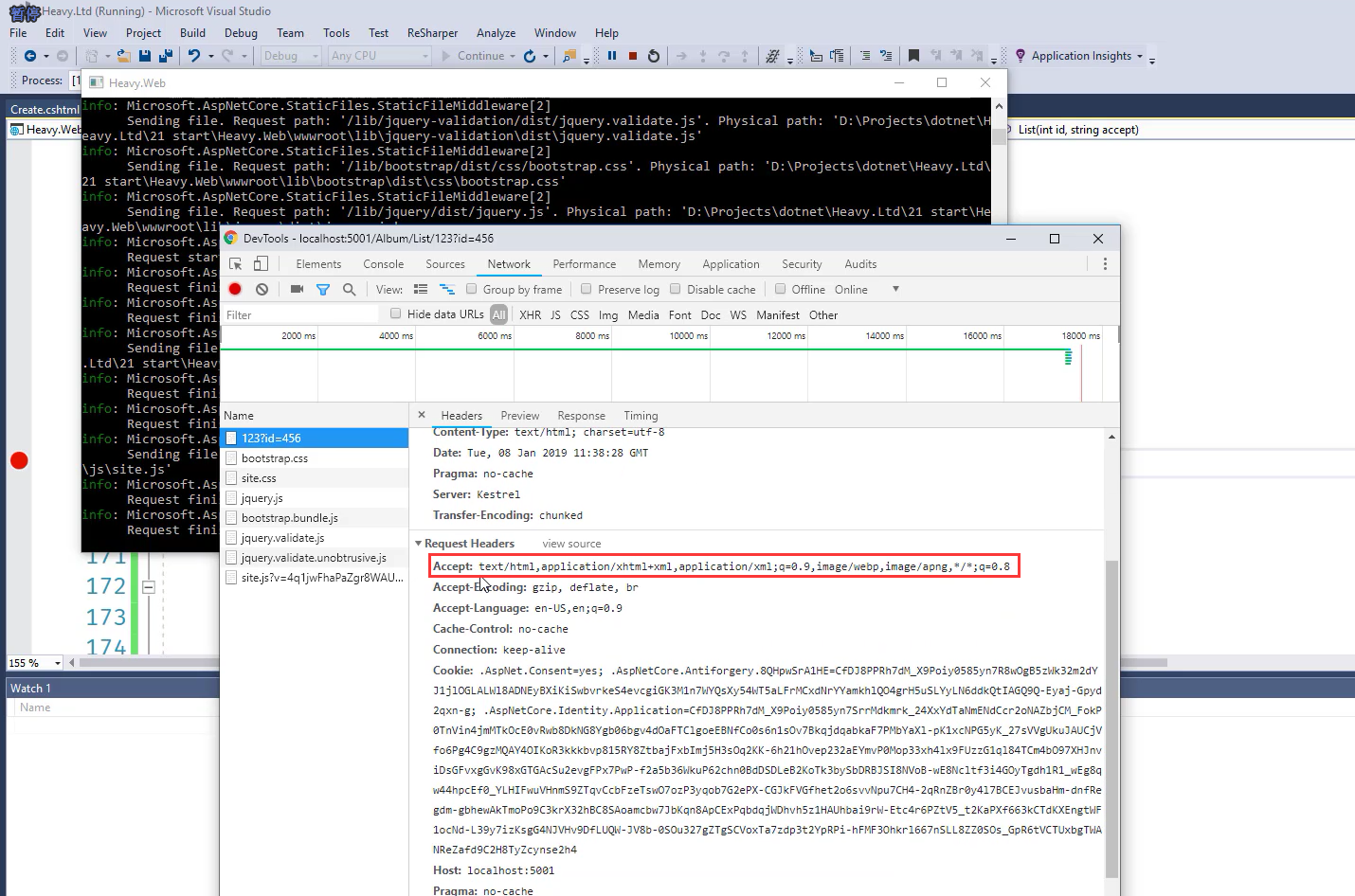
Task: Click the Continue debugging button
Action: tap(473, 56)
